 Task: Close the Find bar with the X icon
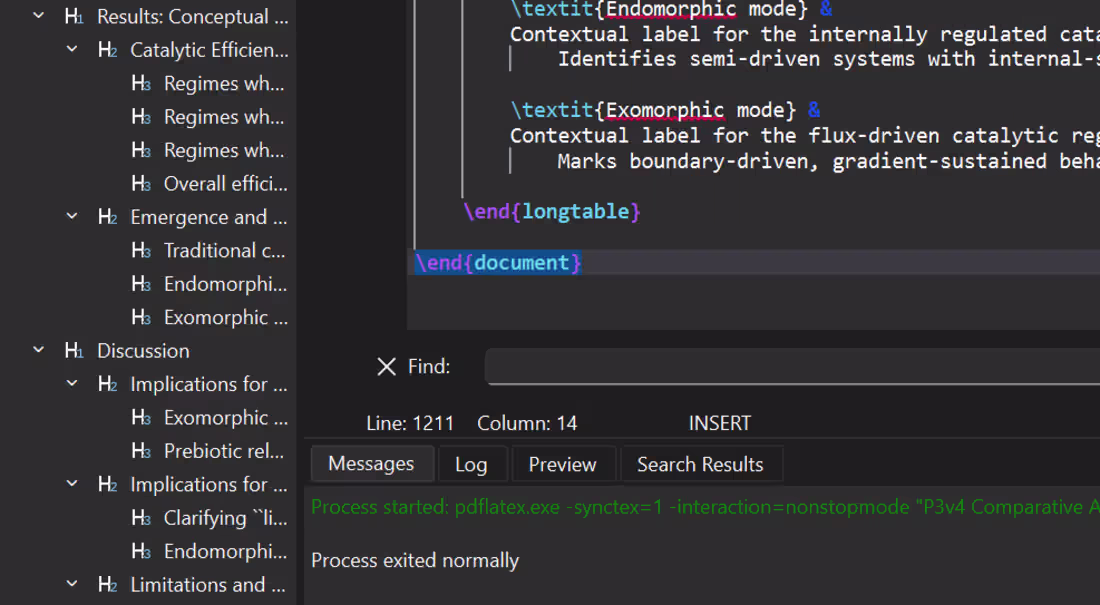[x=386, y=366]
